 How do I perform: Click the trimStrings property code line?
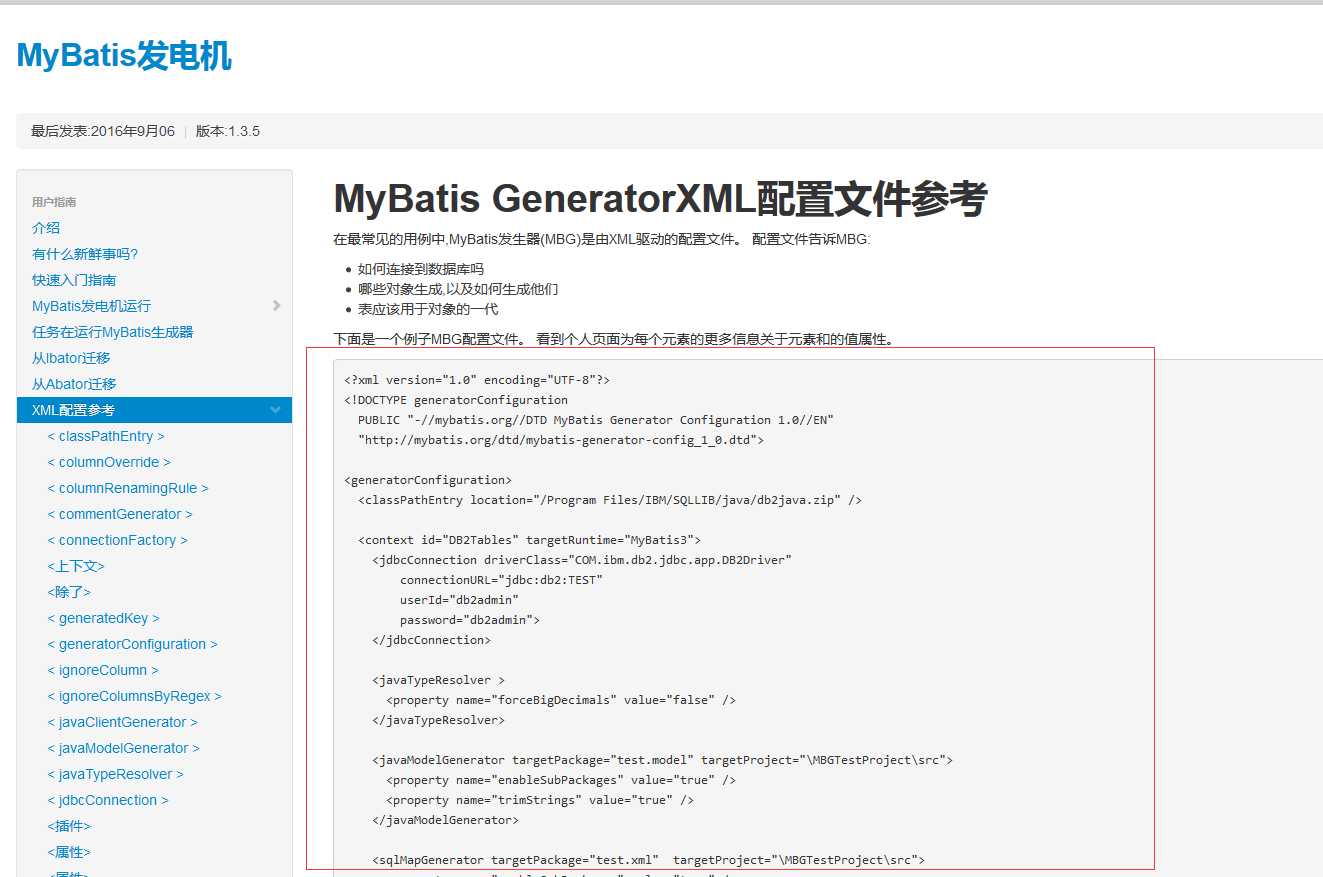point(540,800)
